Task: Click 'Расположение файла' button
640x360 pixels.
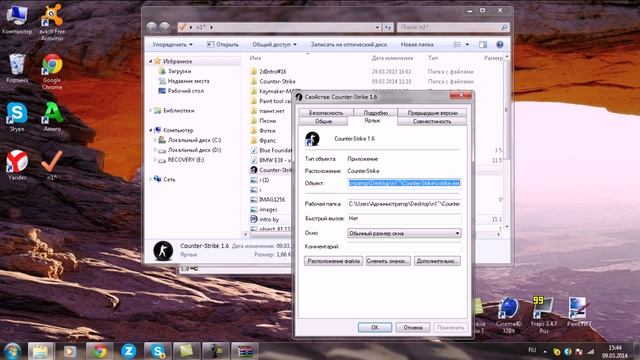Action: (x=333, y=261)
